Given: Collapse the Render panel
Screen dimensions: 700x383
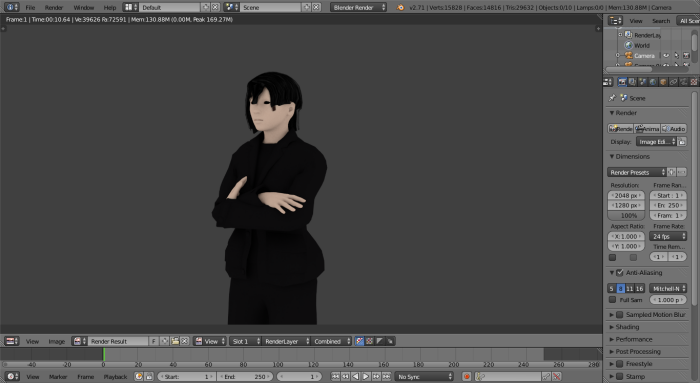Looking at the screenshot, I should click(x=612, y=113).
